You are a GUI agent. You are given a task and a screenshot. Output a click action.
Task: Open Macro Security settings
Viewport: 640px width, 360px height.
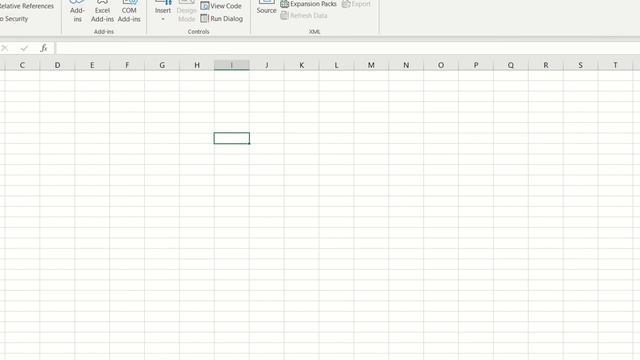[x=14, y=19]
